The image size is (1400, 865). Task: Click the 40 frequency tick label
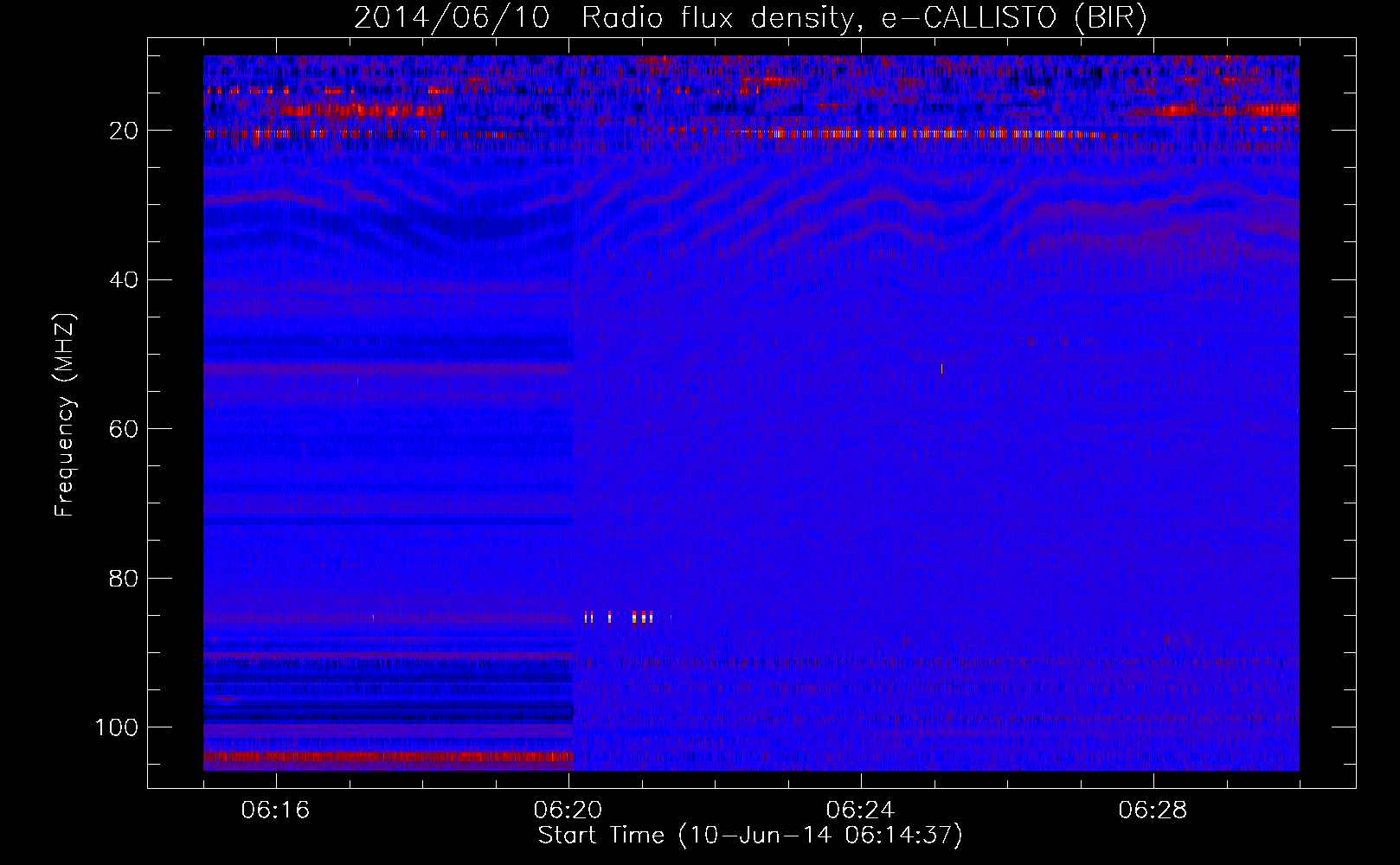pyautogui.click(x=125, y=280)
